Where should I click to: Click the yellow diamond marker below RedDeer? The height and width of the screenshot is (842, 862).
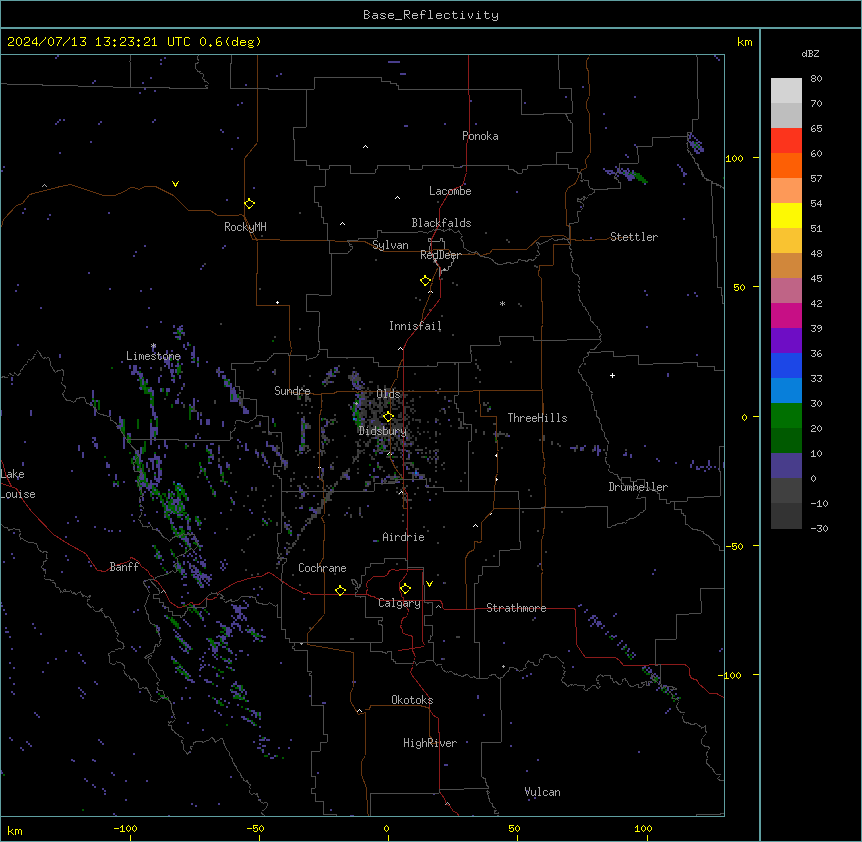pos(425,281)
